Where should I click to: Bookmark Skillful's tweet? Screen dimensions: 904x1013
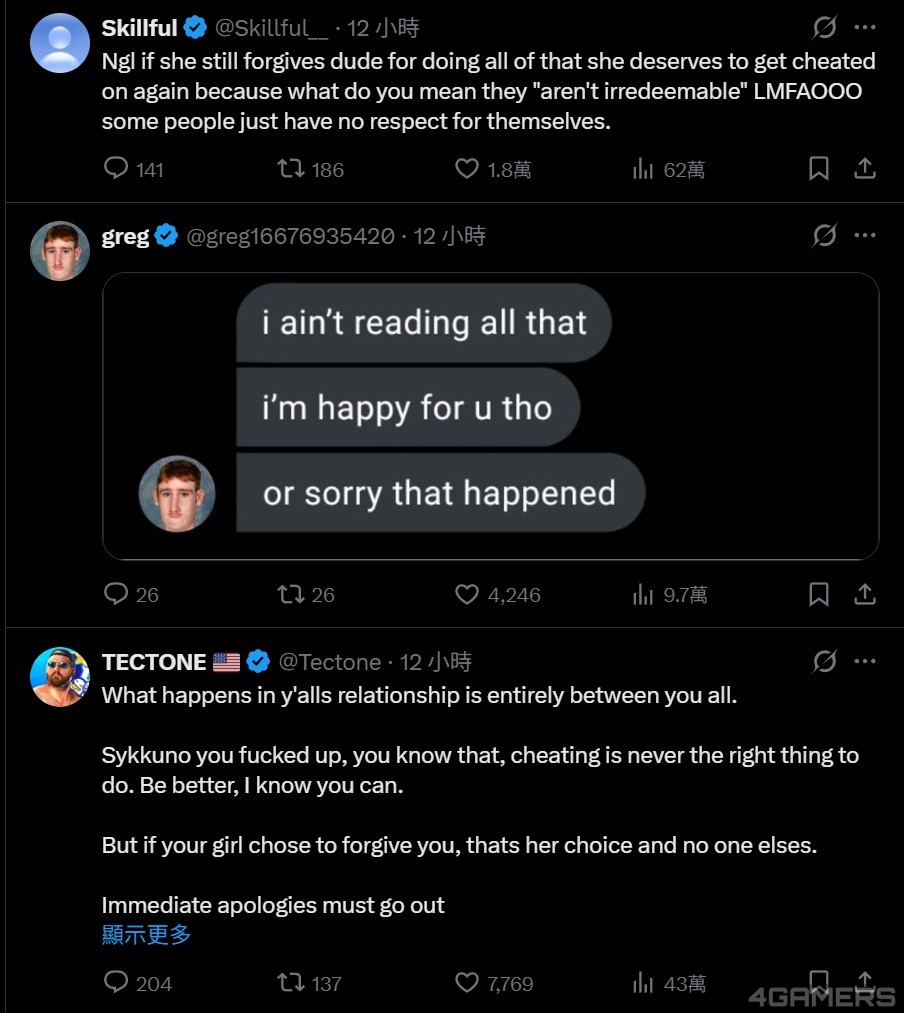coord(819,169)
